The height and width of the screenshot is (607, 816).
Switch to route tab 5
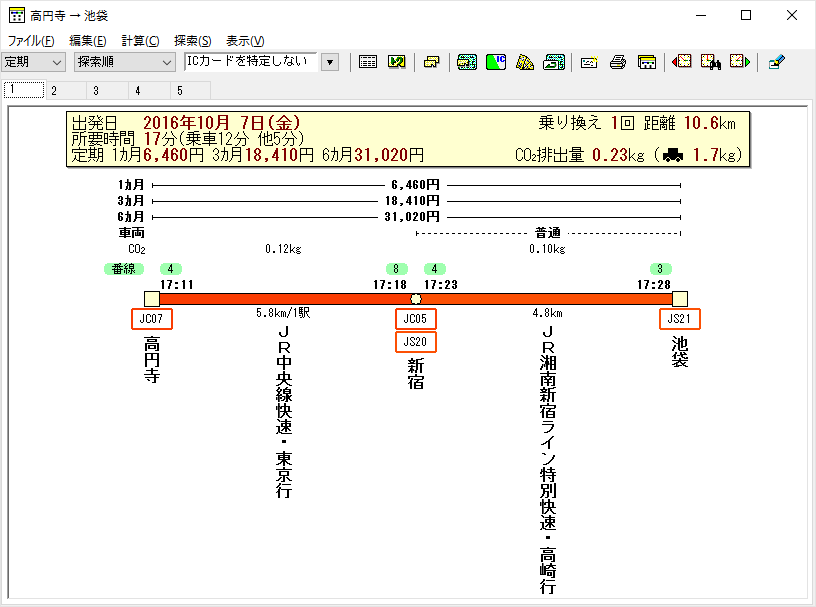coord(180,90)
